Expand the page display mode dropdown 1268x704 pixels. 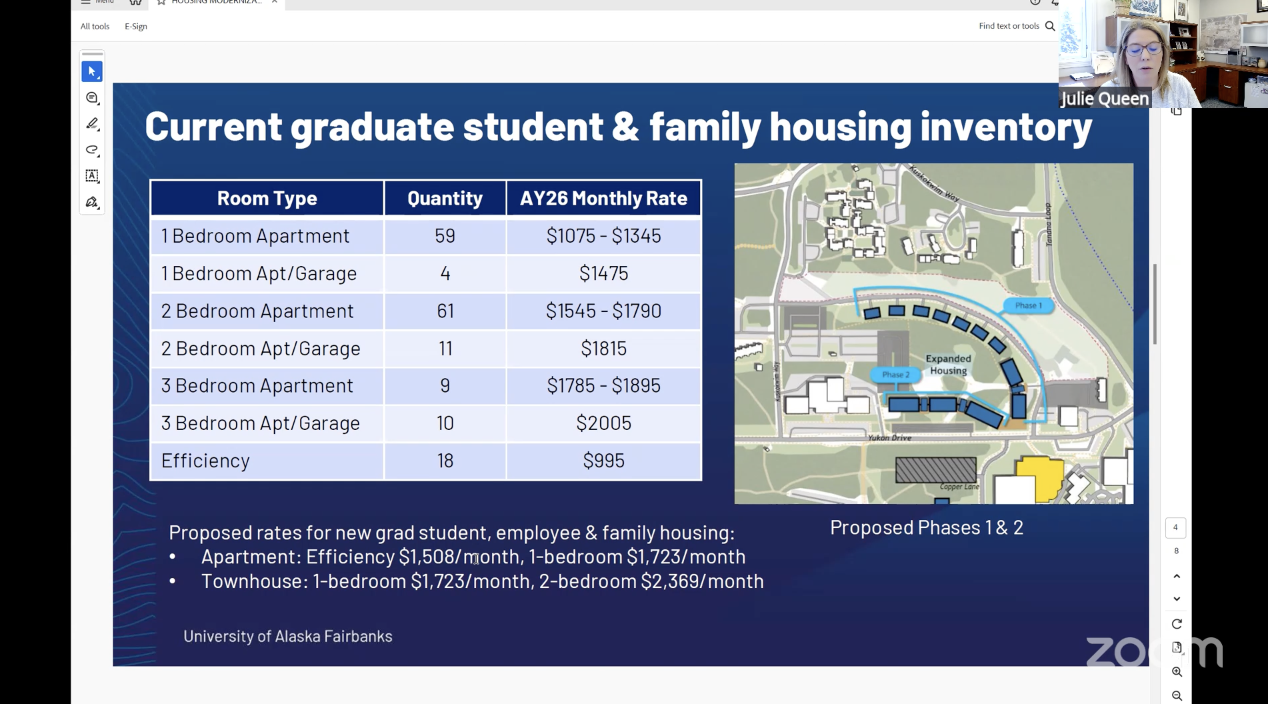click(1177, 647)
